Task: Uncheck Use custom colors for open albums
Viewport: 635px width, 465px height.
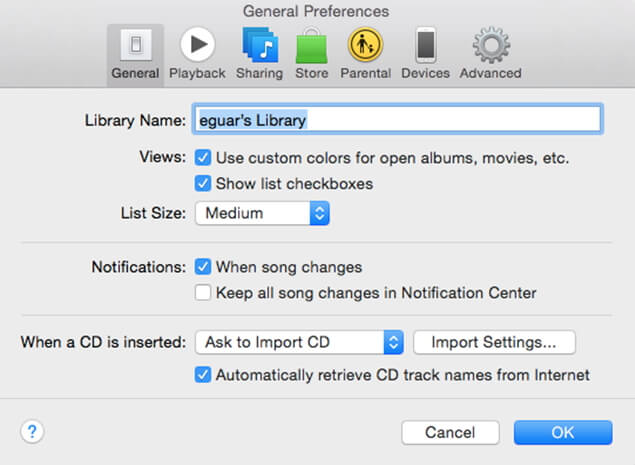Action: (203, 158)
